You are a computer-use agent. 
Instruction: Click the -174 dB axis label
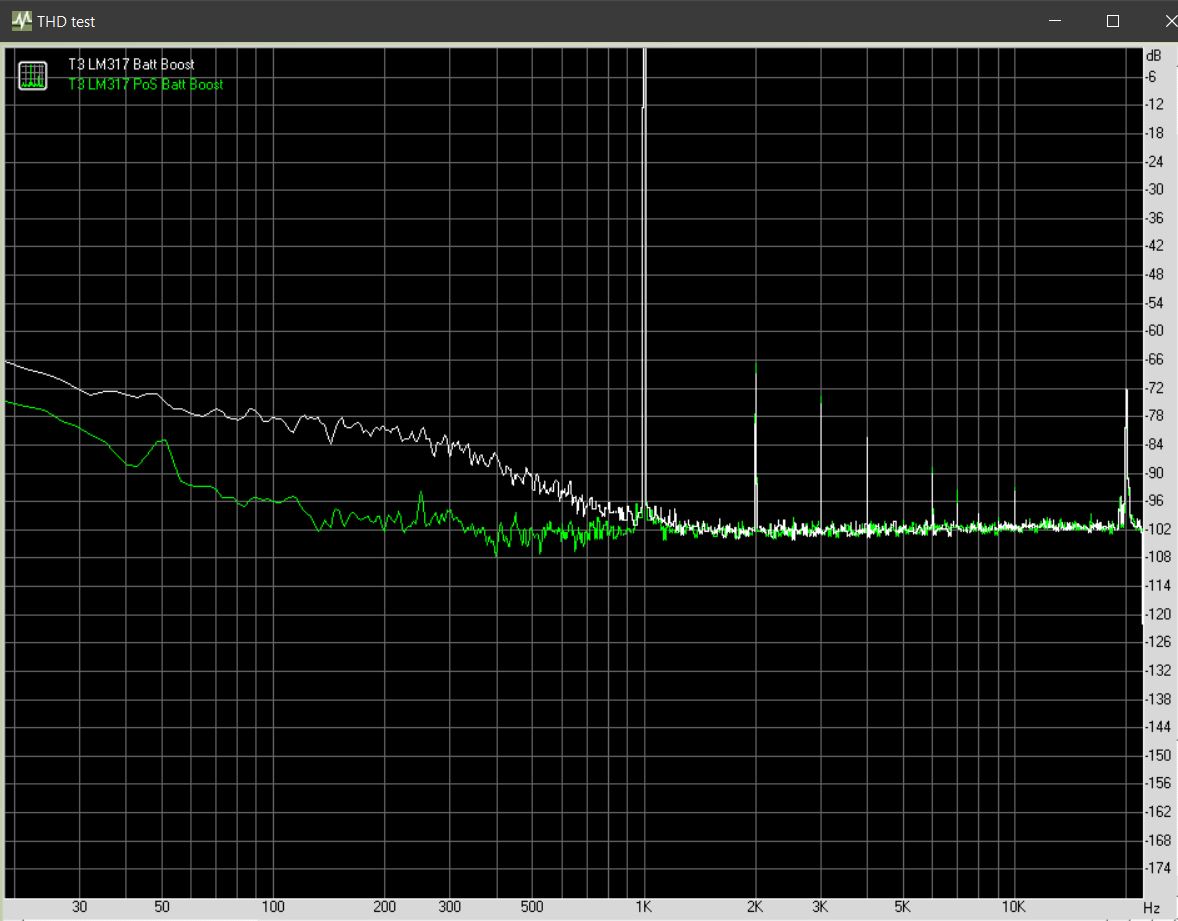1158,868
